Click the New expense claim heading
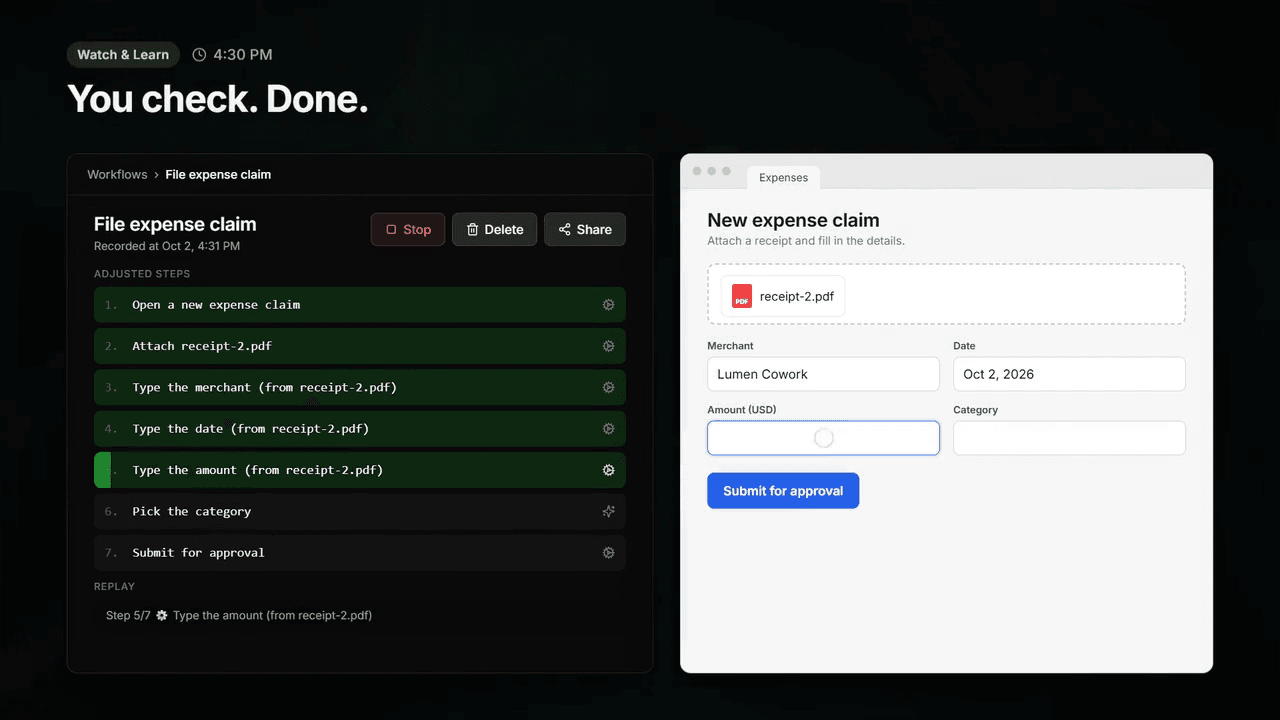Viewport: 1280px width, 720px height. click(x=793, y=220)
